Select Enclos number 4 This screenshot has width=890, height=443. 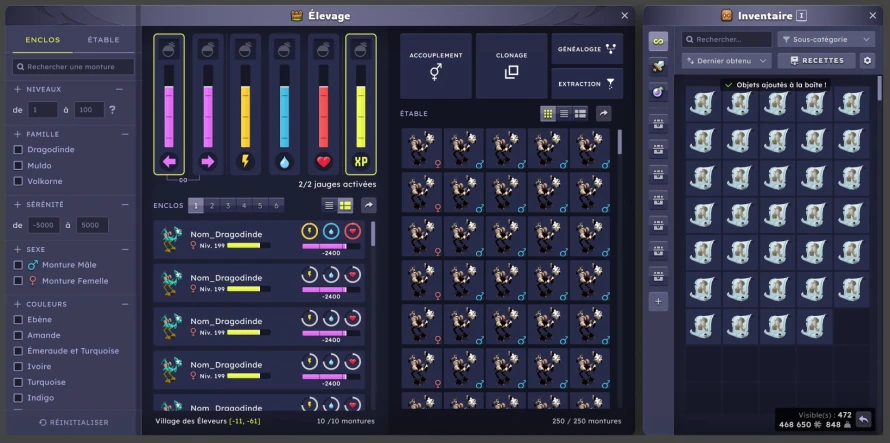pos(244,206)
